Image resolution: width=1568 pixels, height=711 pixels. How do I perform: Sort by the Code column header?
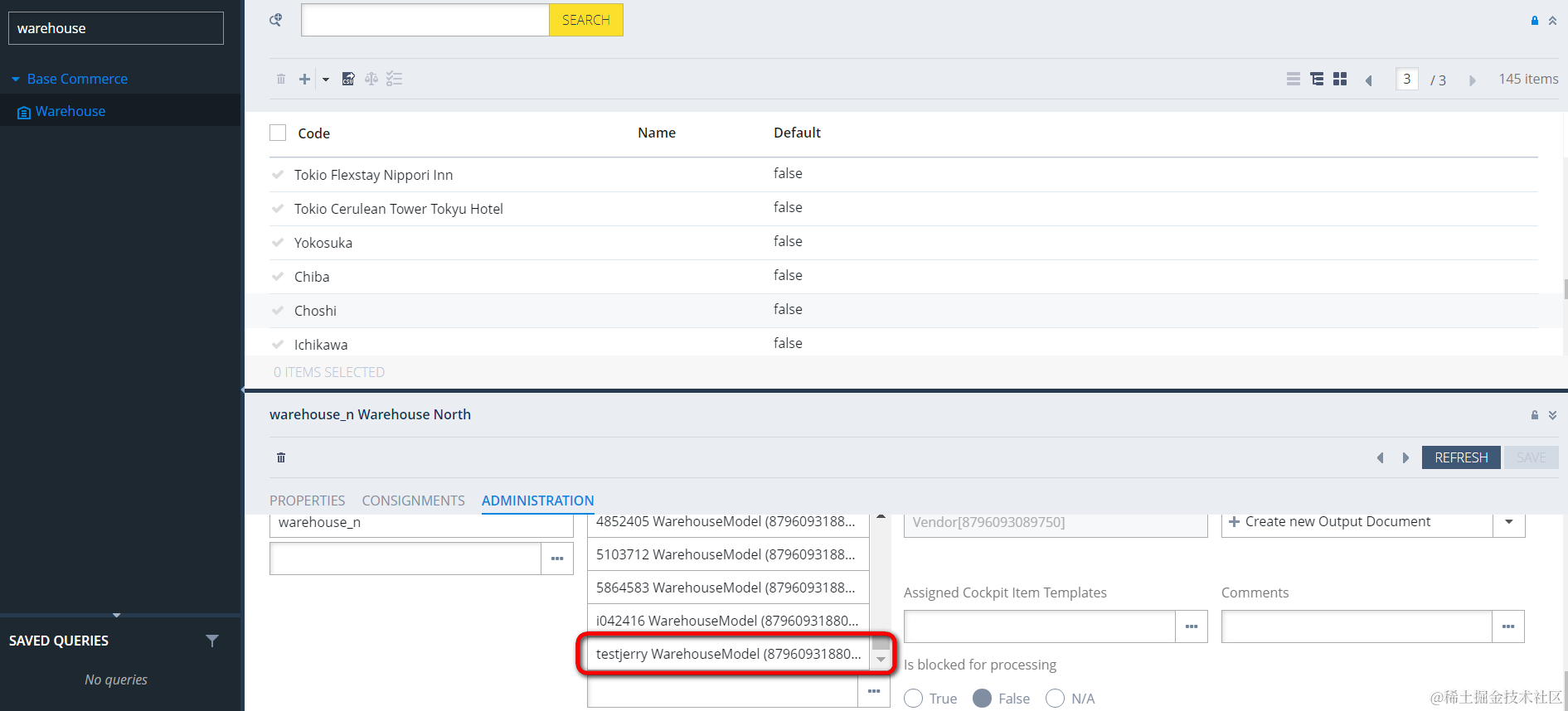tap(313, 133)
